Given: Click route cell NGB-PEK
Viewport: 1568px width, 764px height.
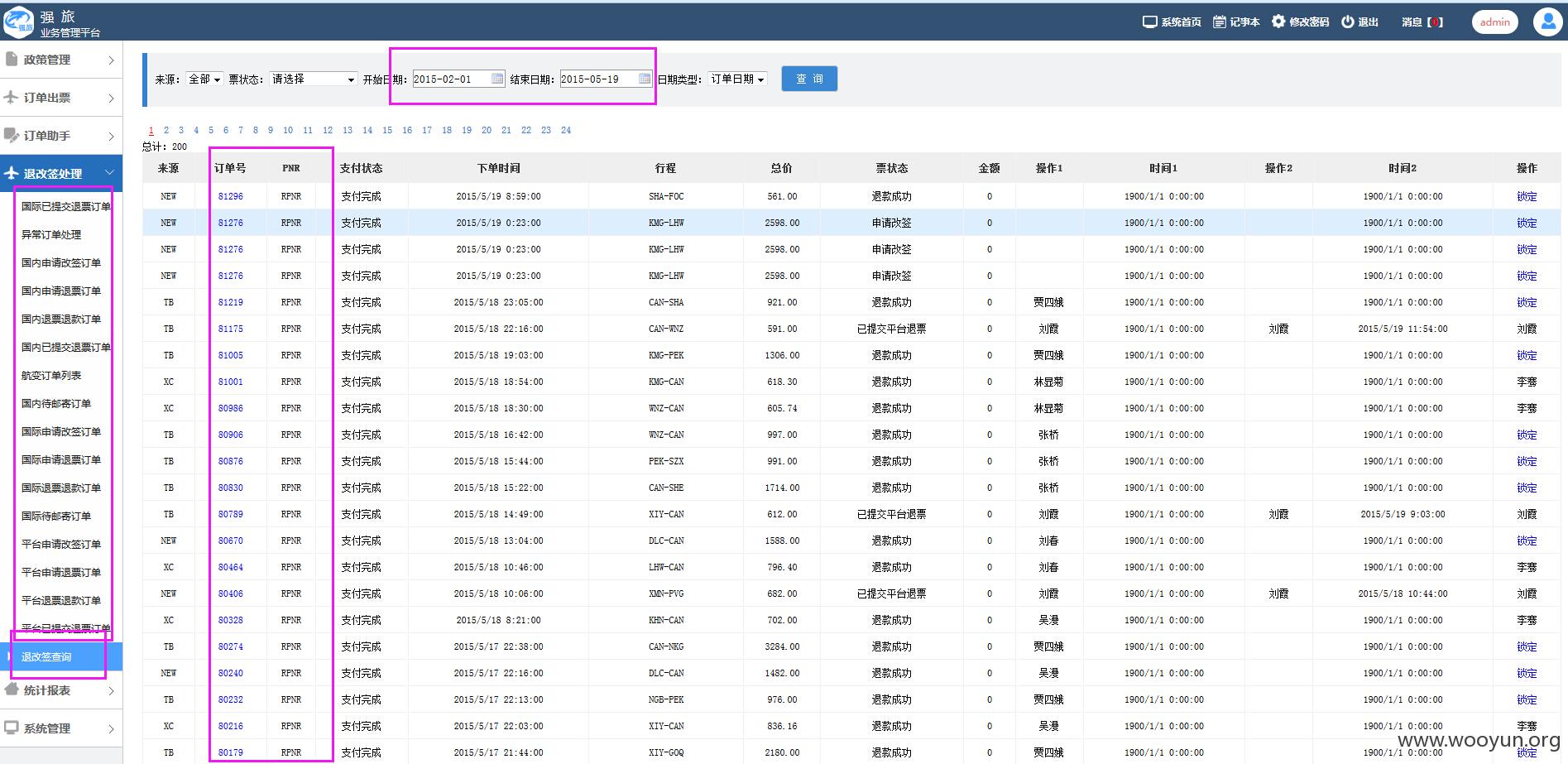Looking at the screenshot, I should click(x=666, y=699).
